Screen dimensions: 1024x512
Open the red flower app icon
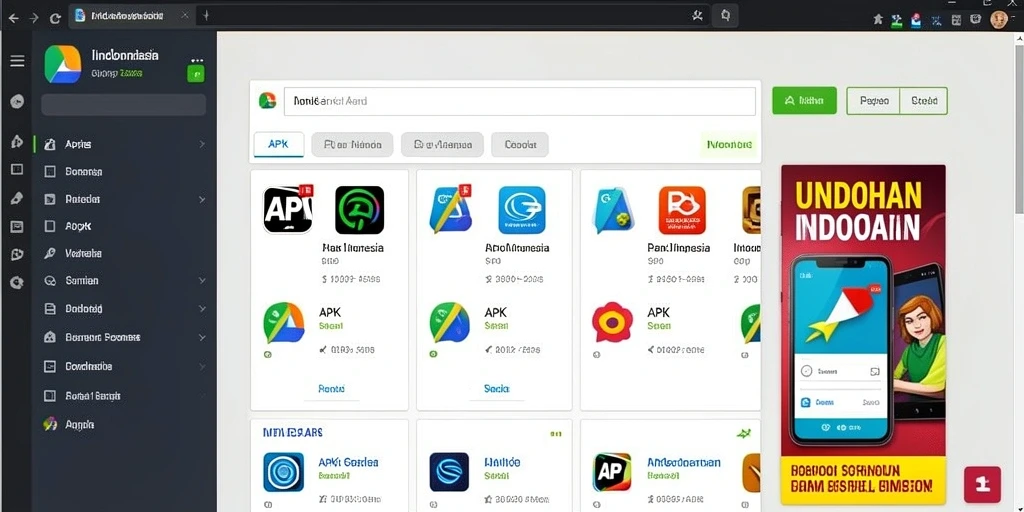[x=613, y=321]
